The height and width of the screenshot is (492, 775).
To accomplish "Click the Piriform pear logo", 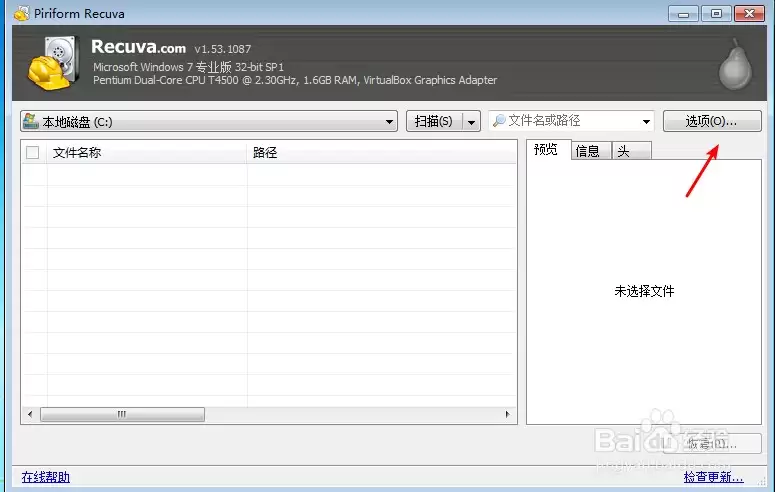I will [x=735, y=65].
